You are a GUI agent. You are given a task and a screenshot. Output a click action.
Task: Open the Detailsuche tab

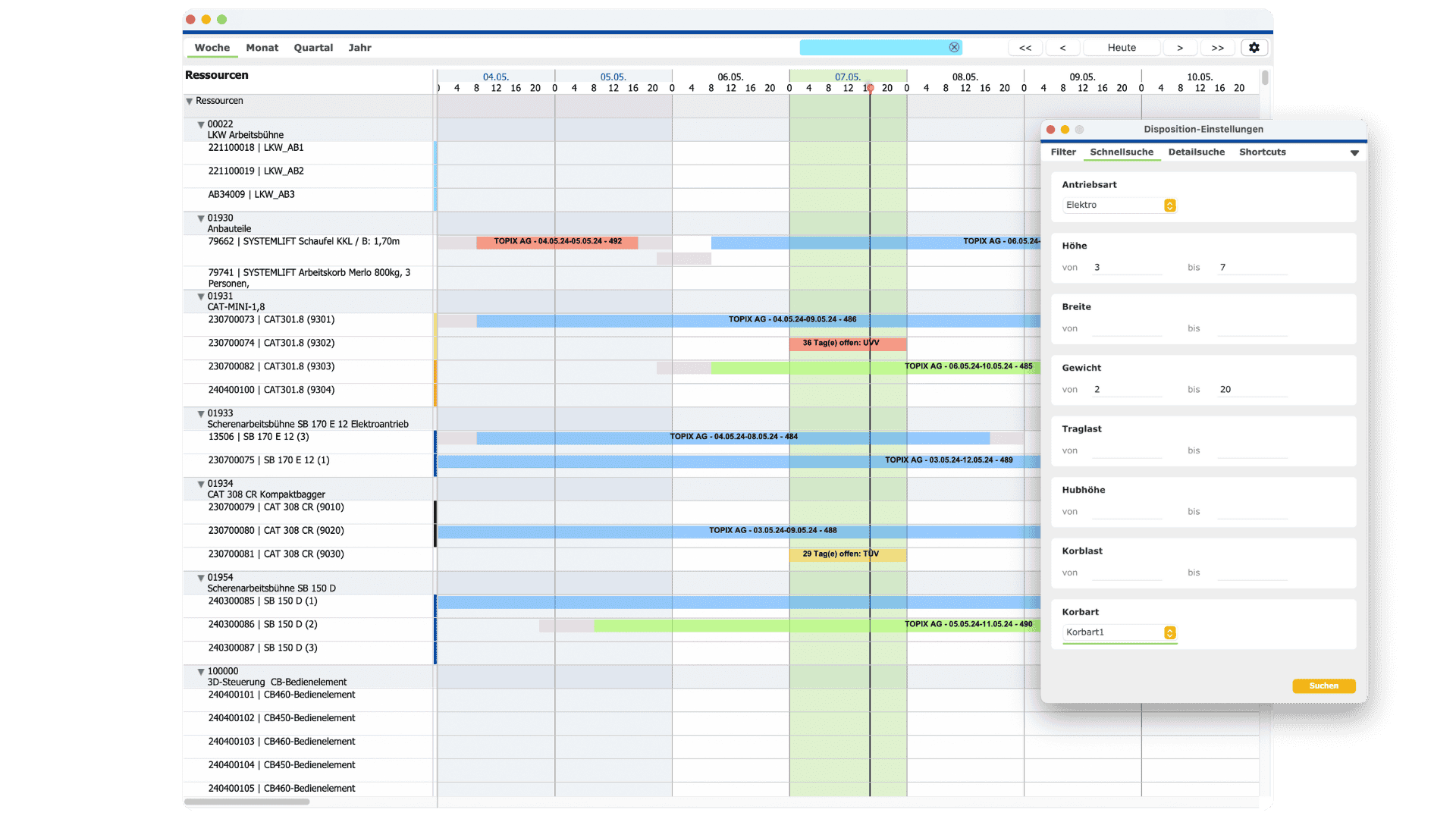tap(1196, 152)
